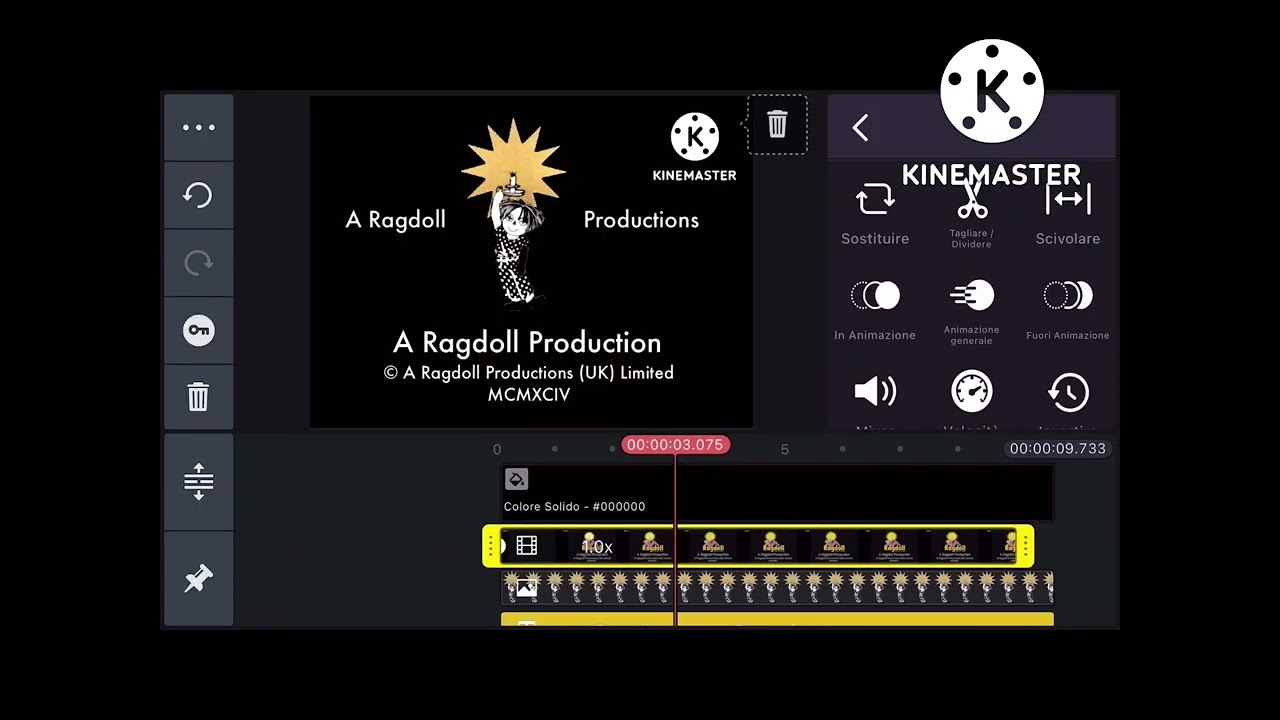Click the paint bucket icon on solid color layer
Image resolution: width=1280 pixels, height=720 pixels.
(x=516, y=479)
